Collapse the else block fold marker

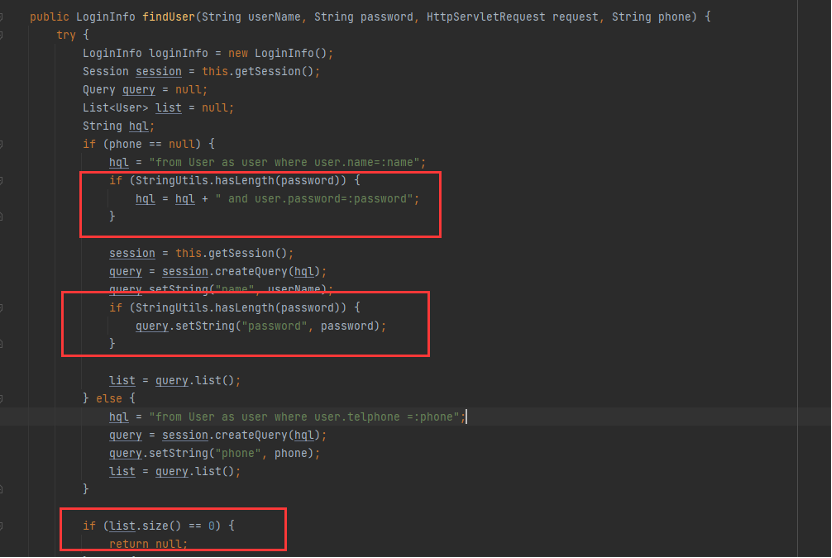3,398
